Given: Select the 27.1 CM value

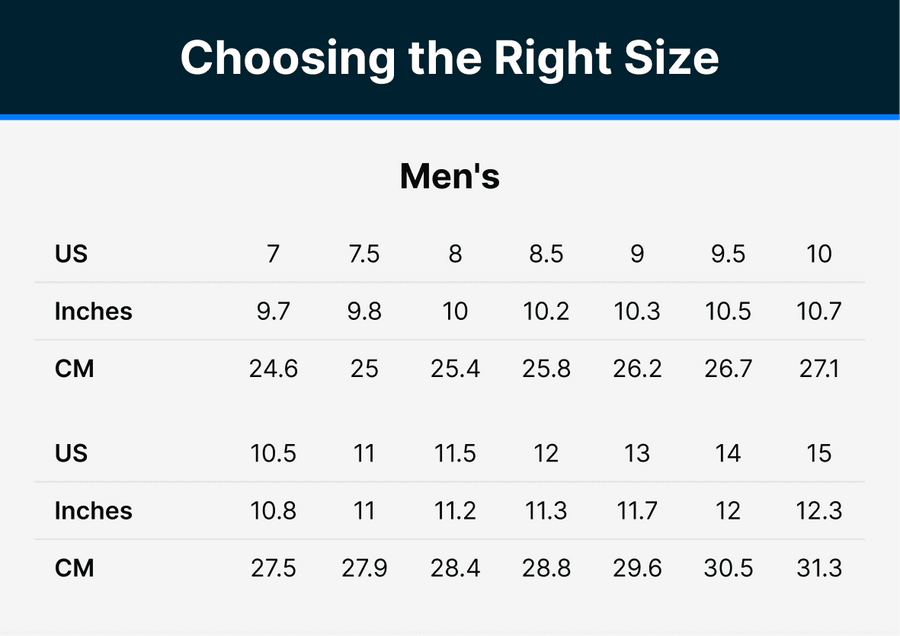Looking at the screenshot, I should point(819,369).
